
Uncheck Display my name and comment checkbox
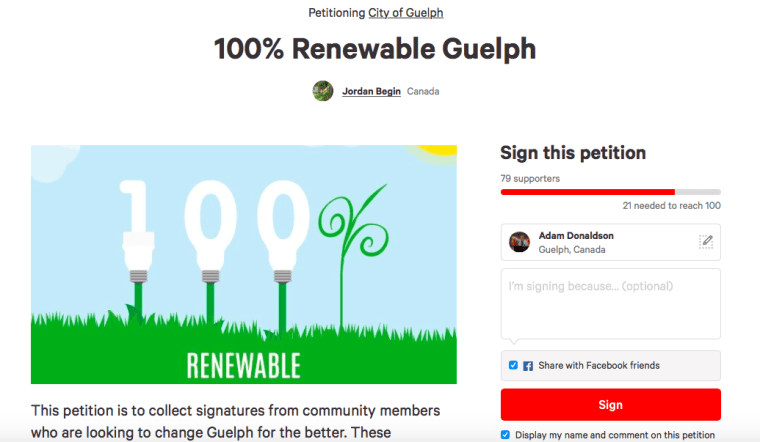[505, 434]
